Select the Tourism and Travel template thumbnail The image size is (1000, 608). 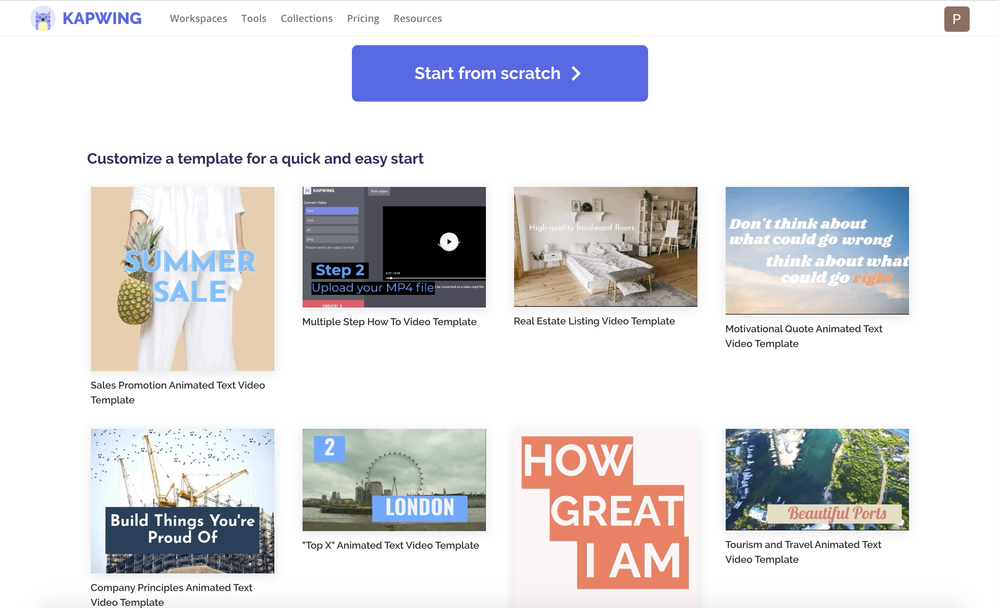point(817,479)
